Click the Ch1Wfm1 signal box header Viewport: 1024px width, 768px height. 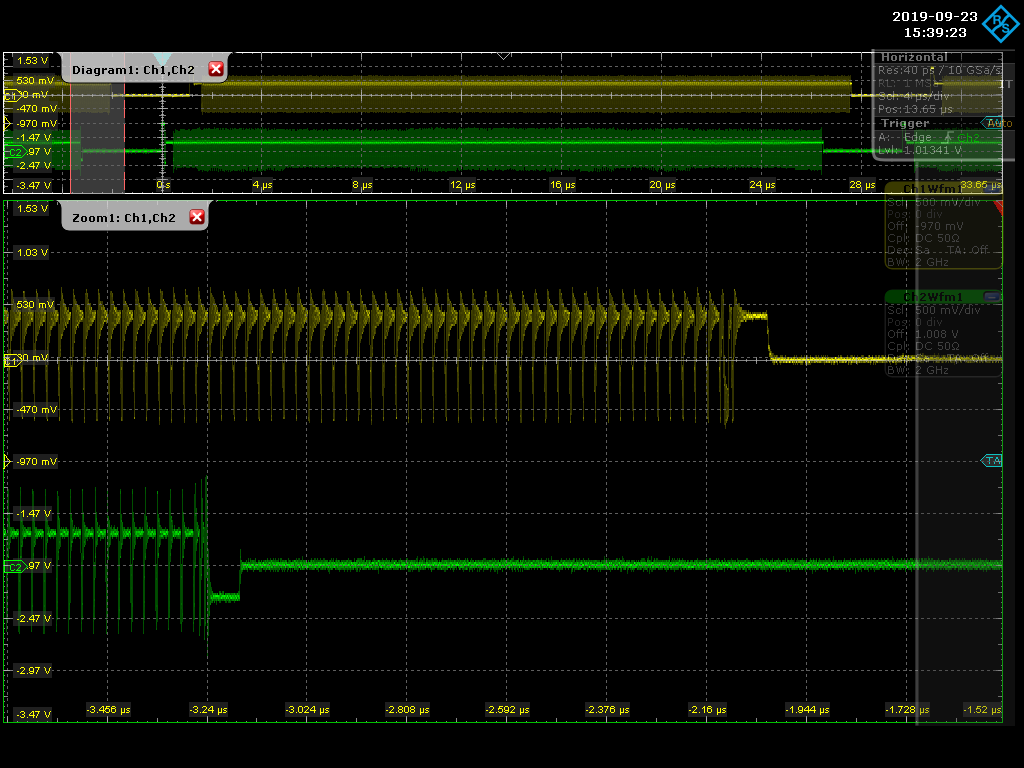coord(932,189)
